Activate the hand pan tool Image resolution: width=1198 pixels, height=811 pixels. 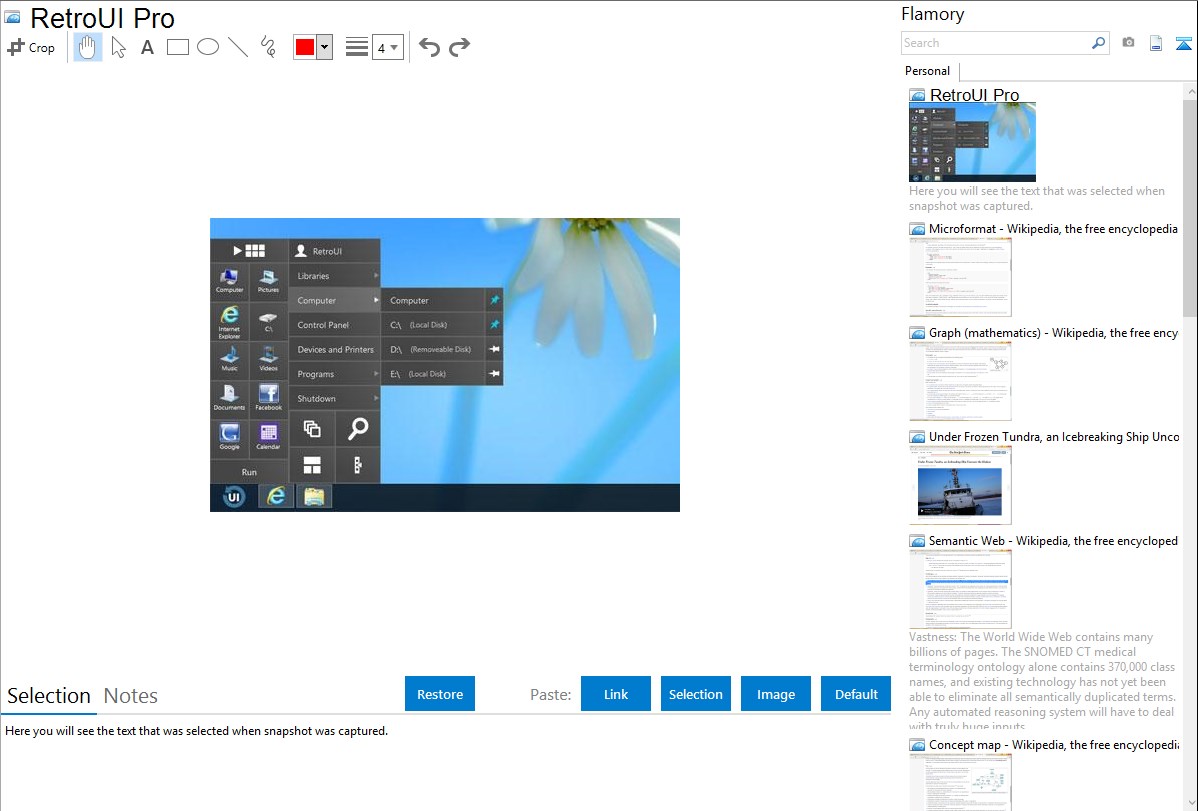pyautogui.click(x=88, y=47)
